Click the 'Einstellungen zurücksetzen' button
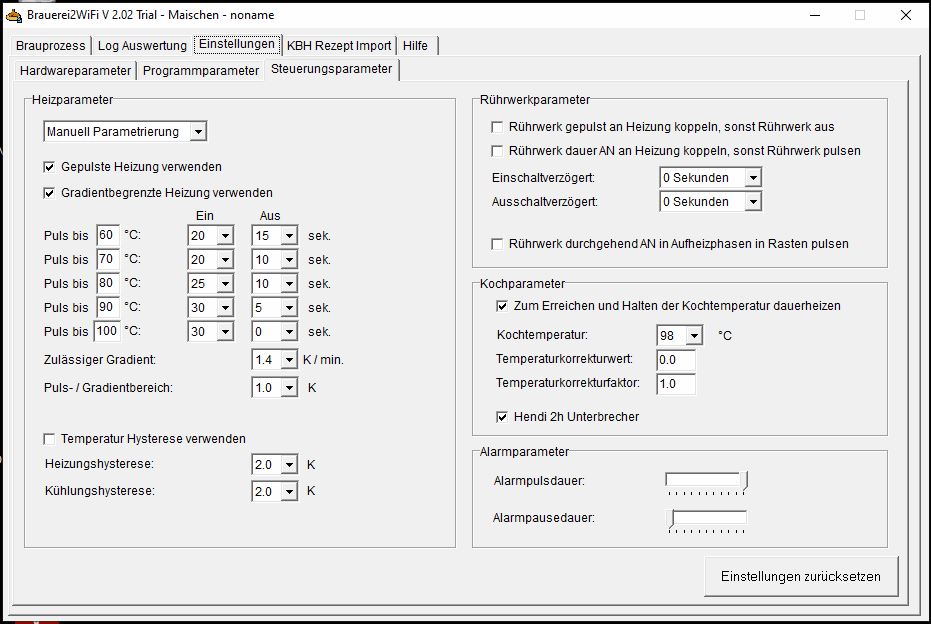Screen dimensions: 931x624 [801, 577]
